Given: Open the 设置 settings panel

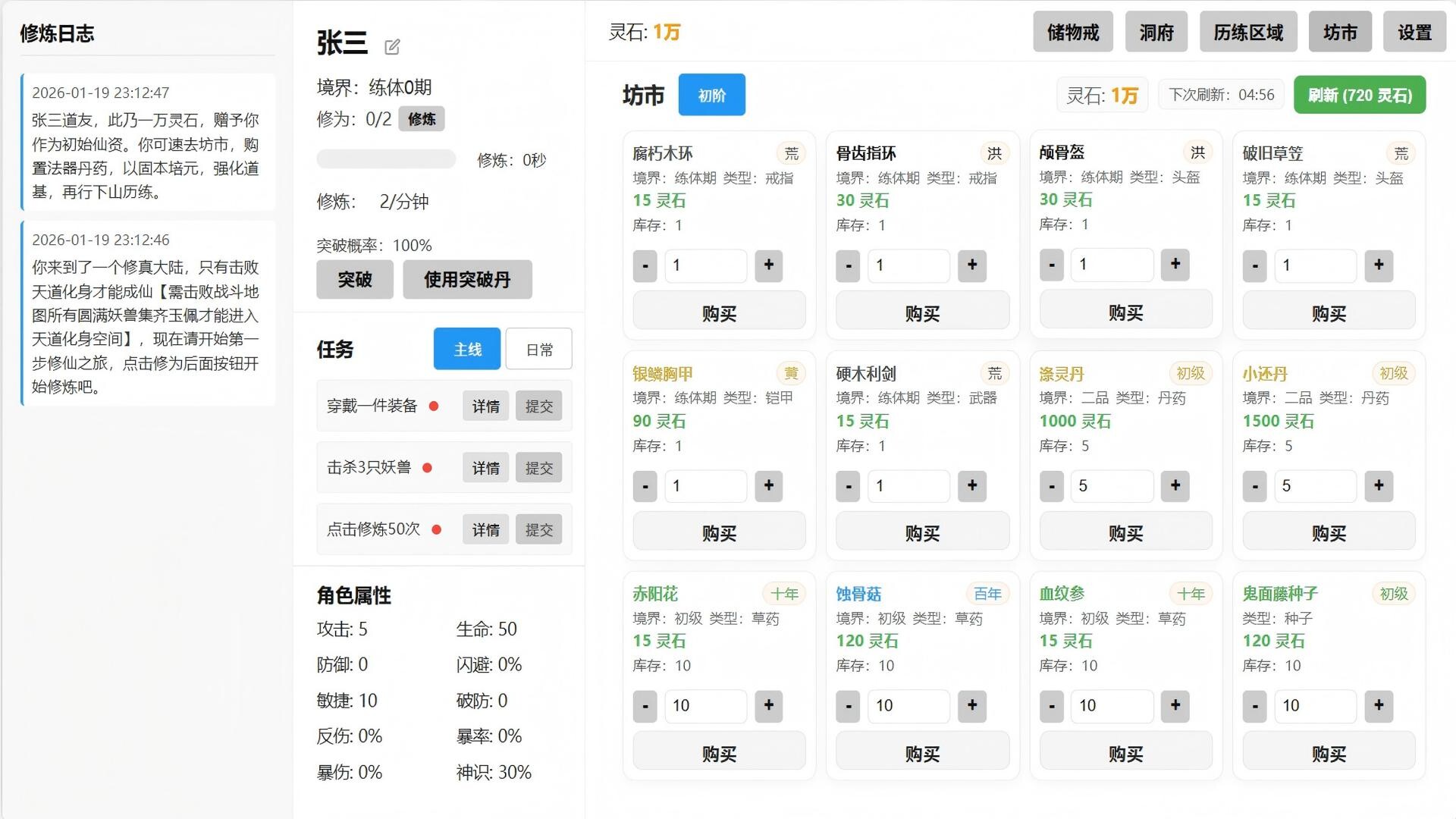Looking at the screenshot, I should click(1414, 32).
